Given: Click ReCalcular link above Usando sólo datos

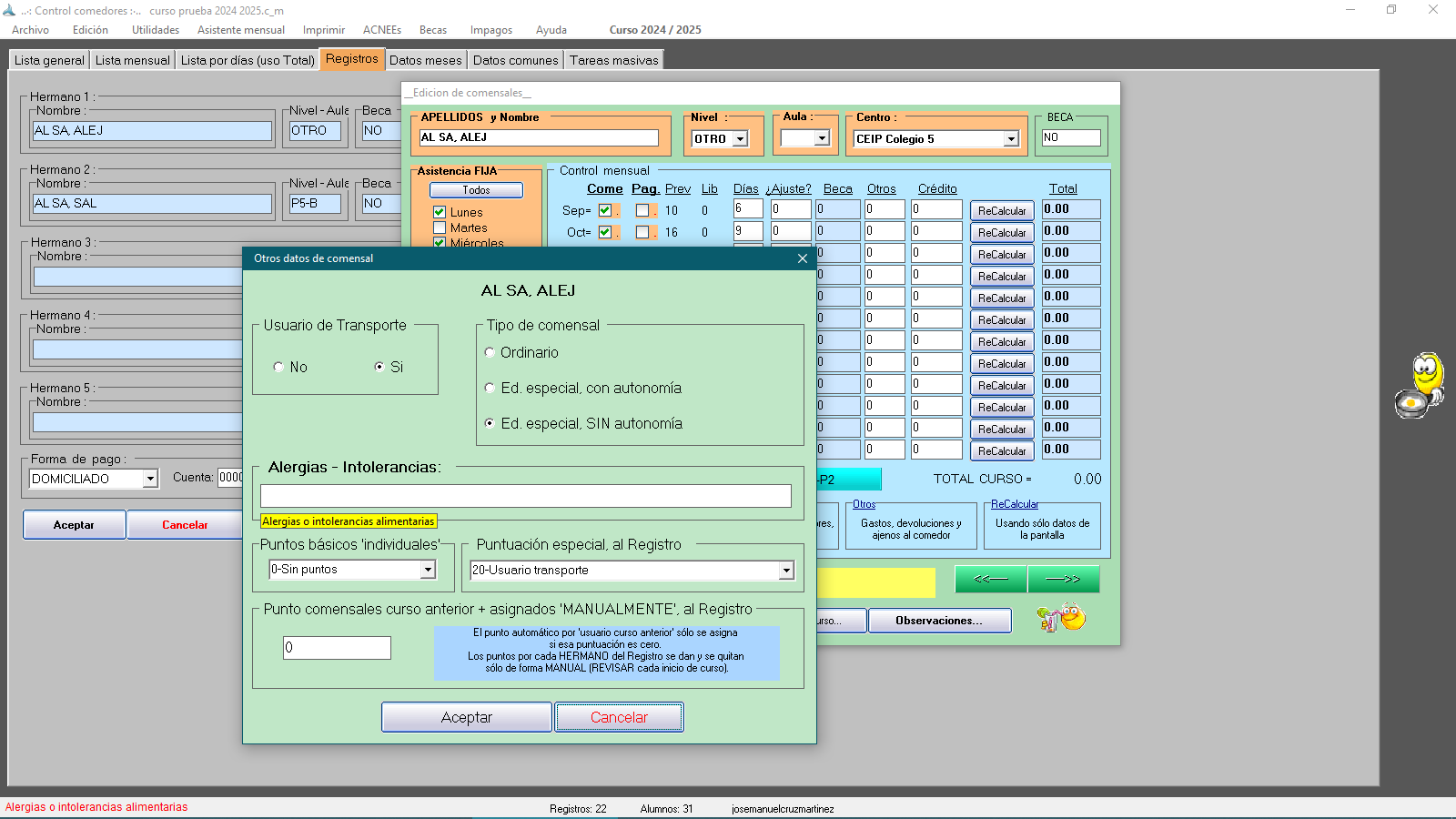Looking at the screenshot, I should point(1015,504).
